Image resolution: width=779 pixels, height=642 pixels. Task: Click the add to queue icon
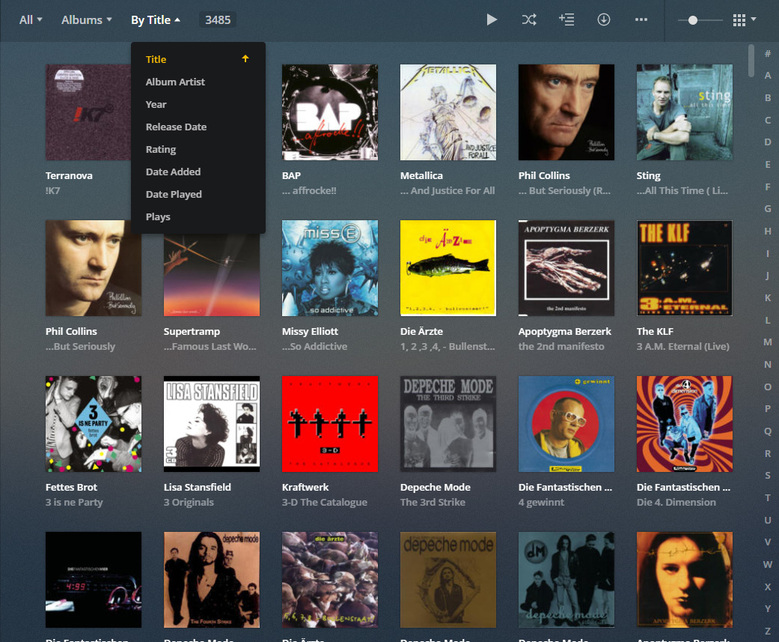(x=566, y=20)
